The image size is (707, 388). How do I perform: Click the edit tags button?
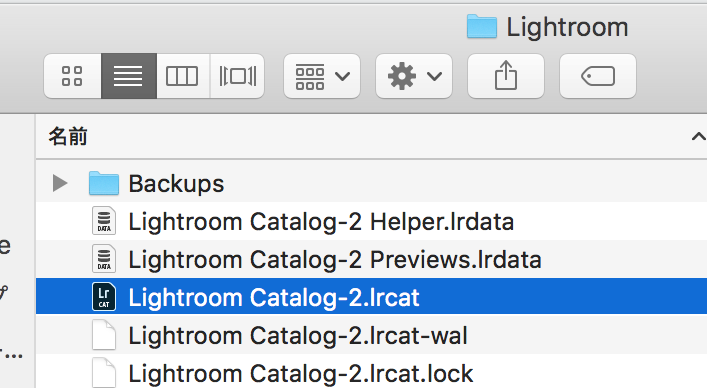click(598, 76)
